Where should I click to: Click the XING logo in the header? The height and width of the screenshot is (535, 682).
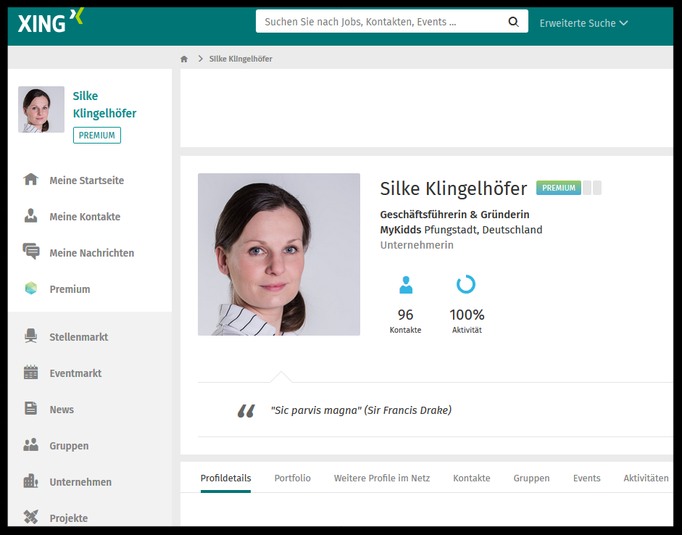[x=50, y=21]
